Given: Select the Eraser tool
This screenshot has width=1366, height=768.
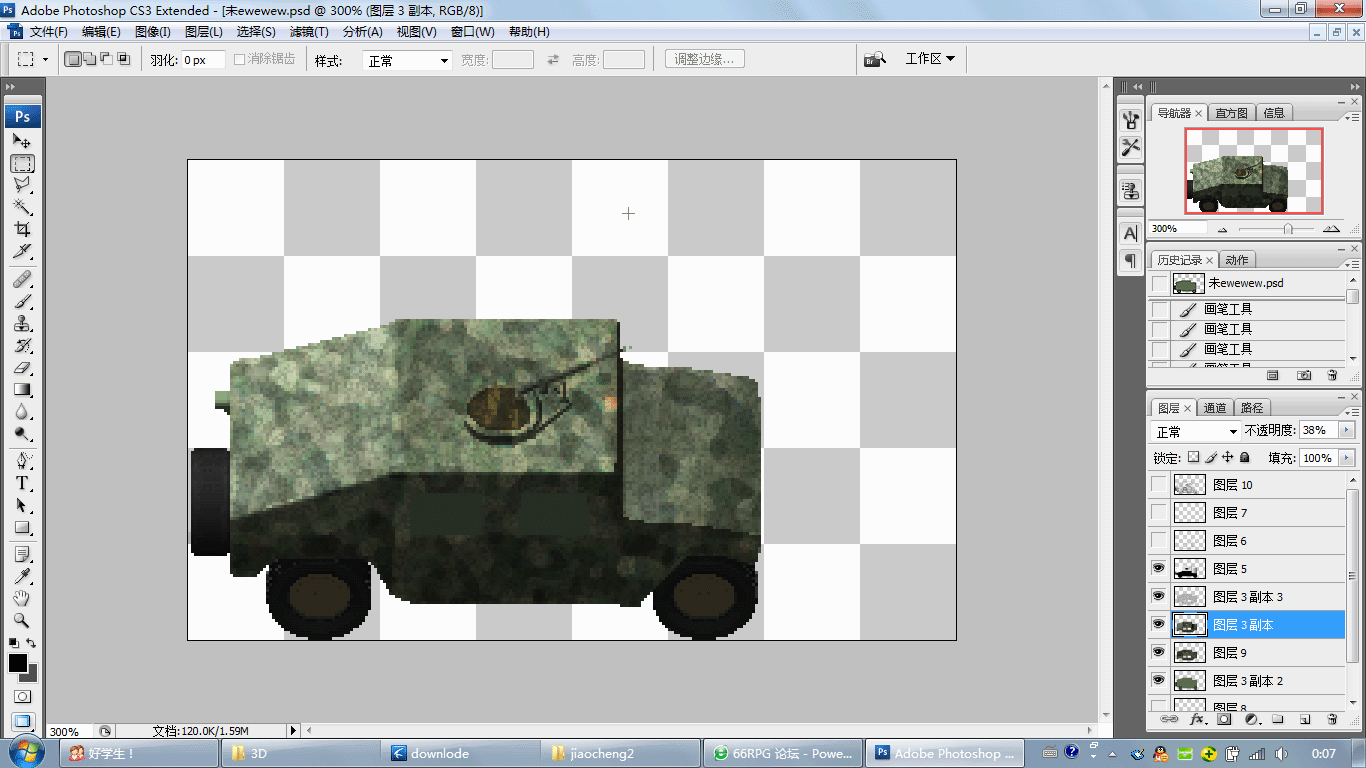Looking at the screenshot, I should (x=22, y=368).
